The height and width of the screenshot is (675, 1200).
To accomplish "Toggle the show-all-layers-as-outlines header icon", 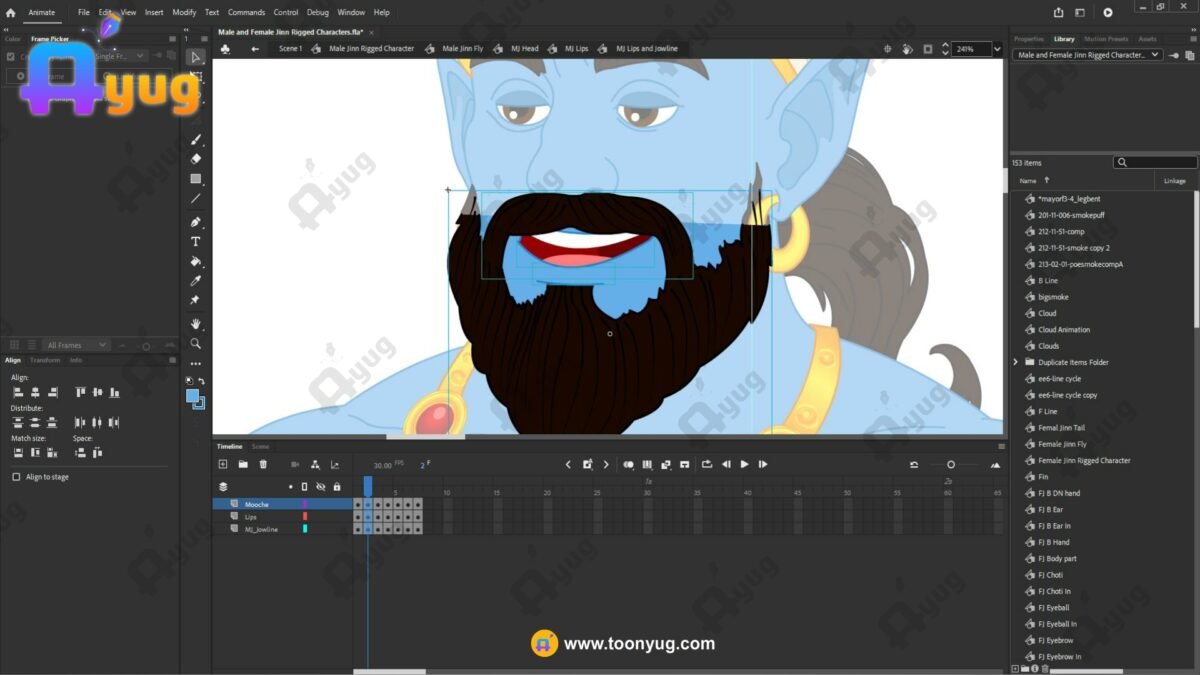I will point(305,487).
